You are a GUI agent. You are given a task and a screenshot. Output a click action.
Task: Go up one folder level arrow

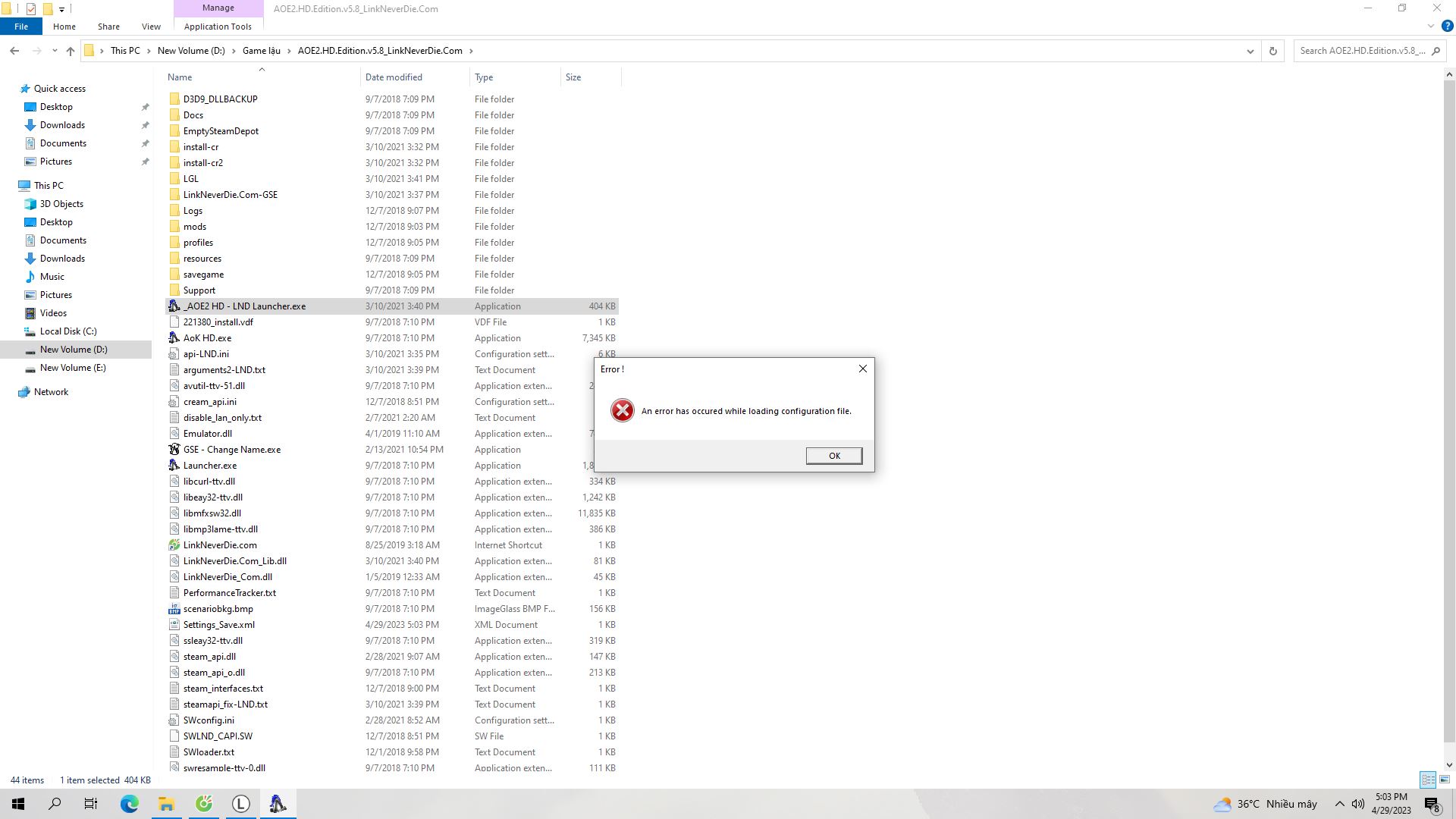pyautogui.click(x=71, y=51)
